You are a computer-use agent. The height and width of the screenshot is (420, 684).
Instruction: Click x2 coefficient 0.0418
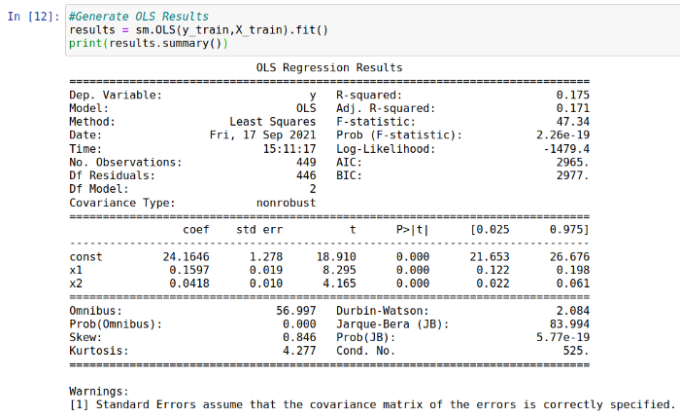(189, 283)
